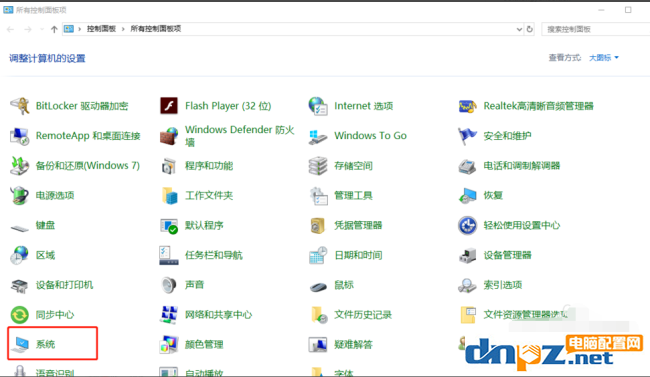Open the 管理工具 icon
The width and height of the screenshot is (650, 377).
tap(318, 195)
